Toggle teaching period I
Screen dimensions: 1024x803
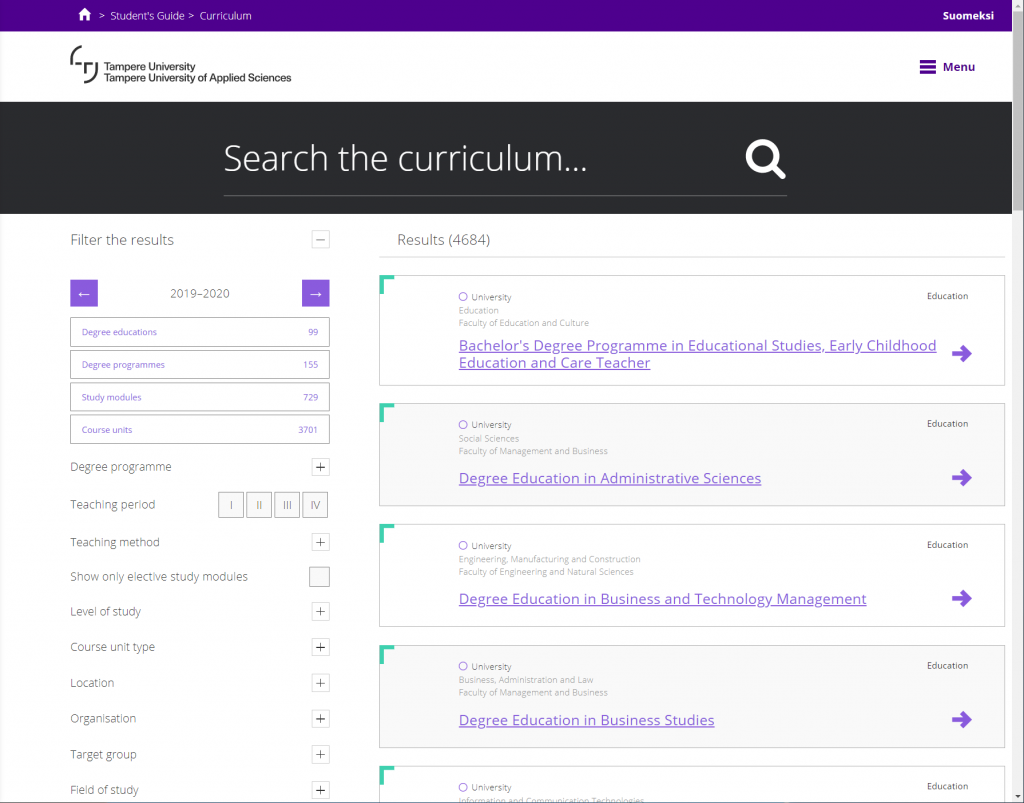coord(231,505)
